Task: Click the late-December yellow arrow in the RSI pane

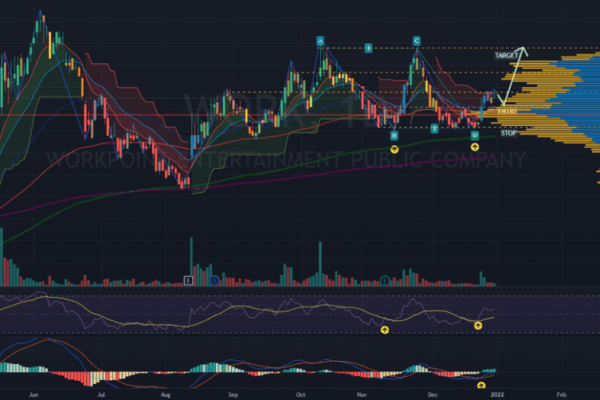Action: click(x=478, y=326)
